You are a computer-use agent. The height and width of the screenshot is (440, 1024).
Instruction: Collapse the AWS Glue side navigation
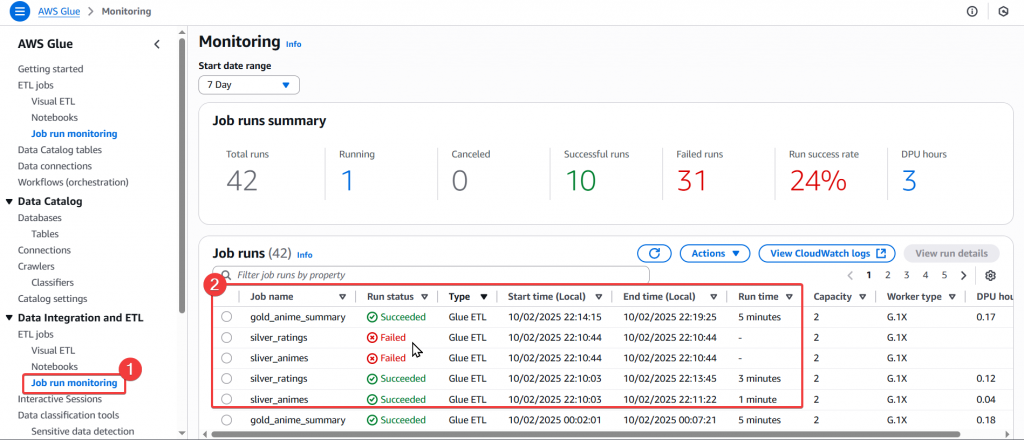click(157, 44)
